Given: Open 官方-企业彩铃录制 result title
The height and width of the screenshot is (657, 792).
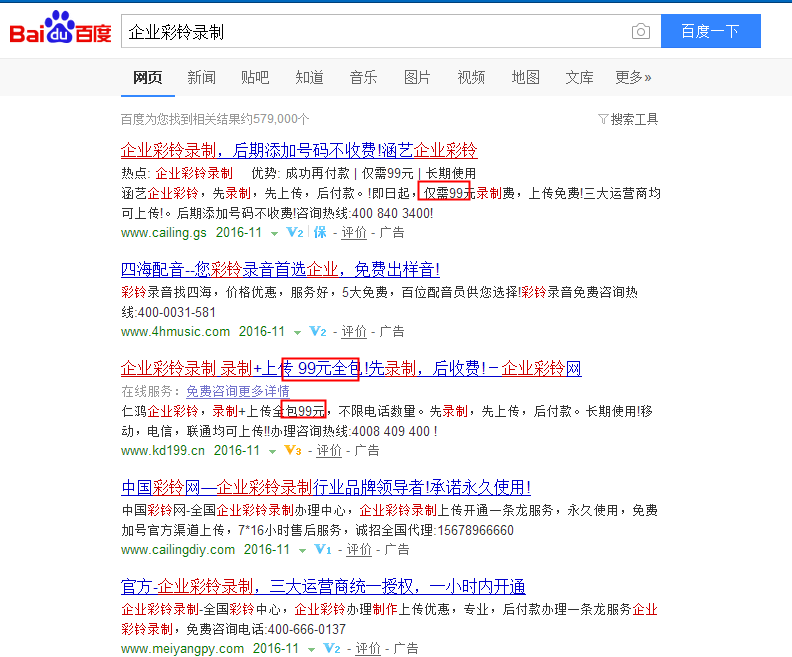Looking at the screenshot, I should 323,587.
